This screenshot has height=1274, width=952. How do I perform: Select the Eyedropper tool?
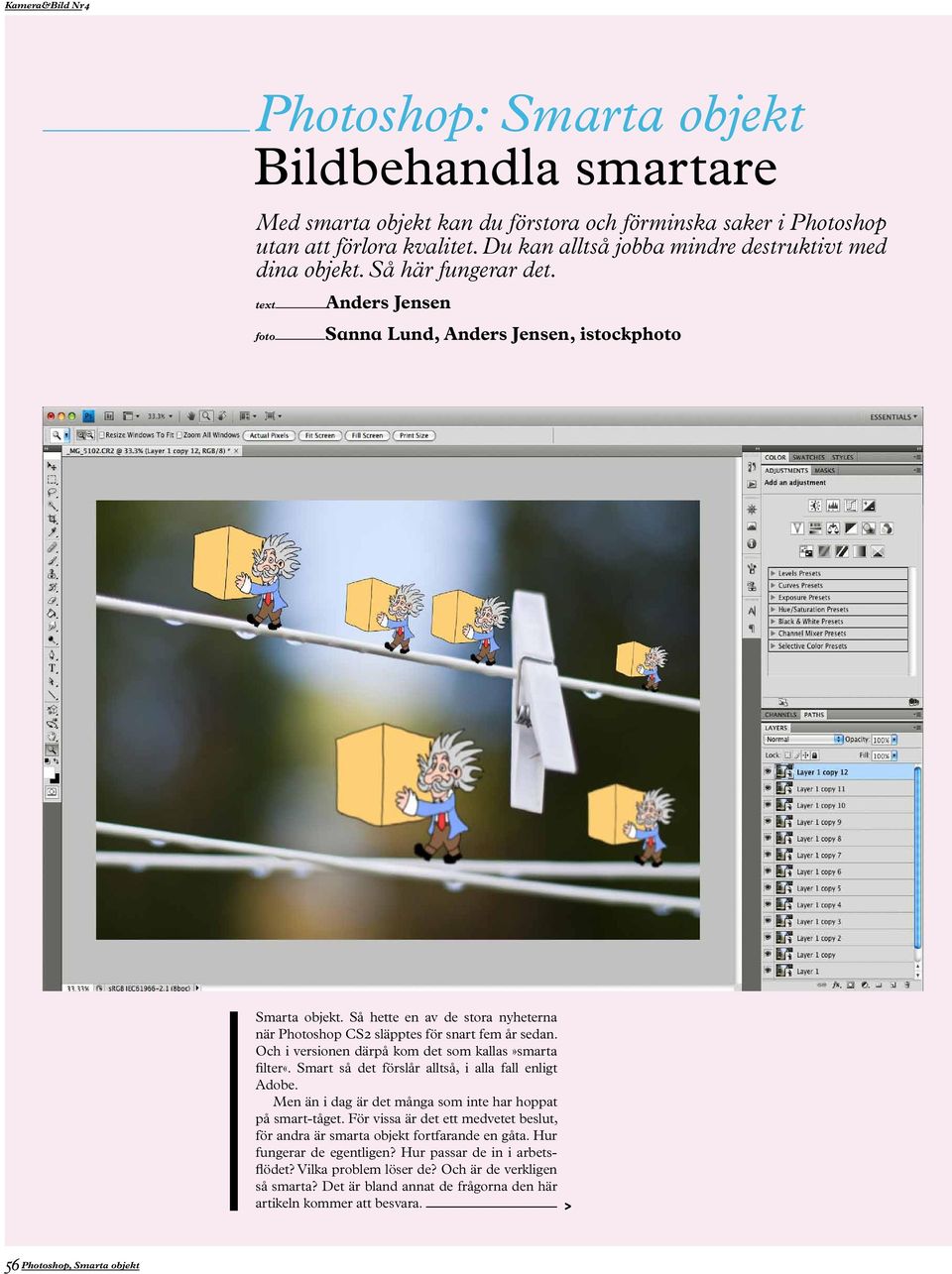[x=52, y=532]
